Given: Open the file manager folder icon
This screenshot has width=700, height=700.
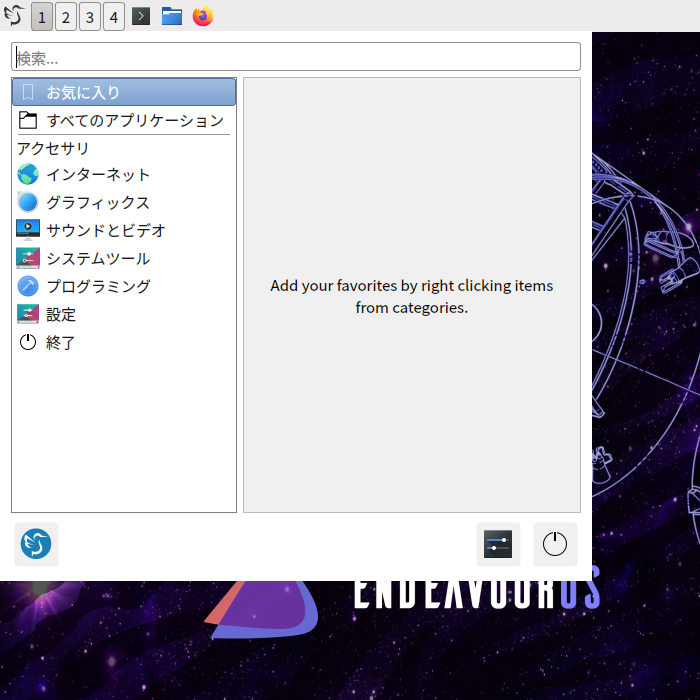Looking at the screenshot, I should (172, 17).
